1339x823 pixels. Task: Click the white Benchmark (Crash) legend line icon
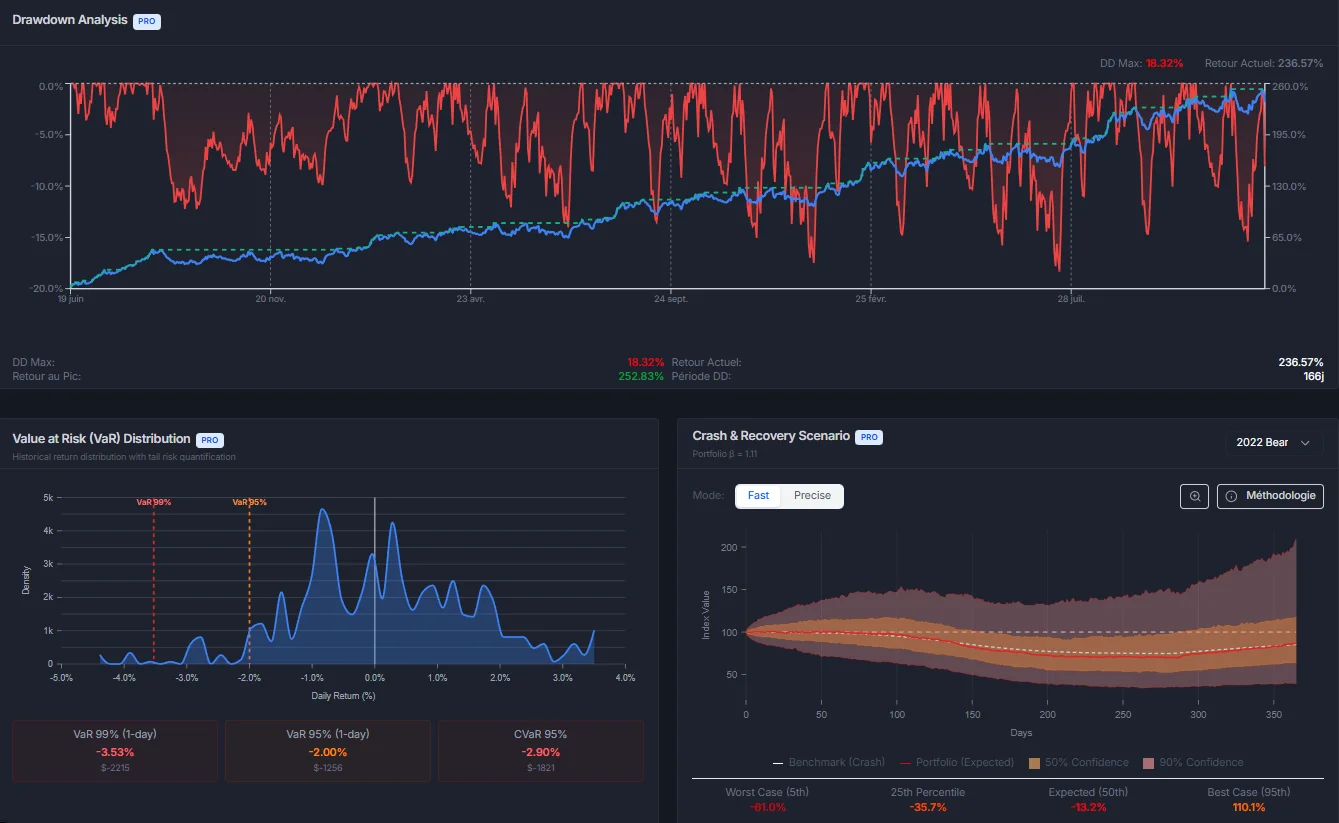(x=775, y=762)
